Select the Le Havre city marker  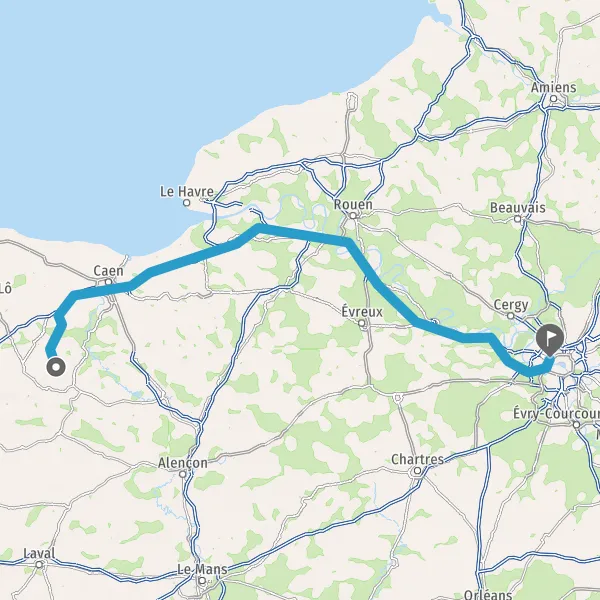point(187,202)
